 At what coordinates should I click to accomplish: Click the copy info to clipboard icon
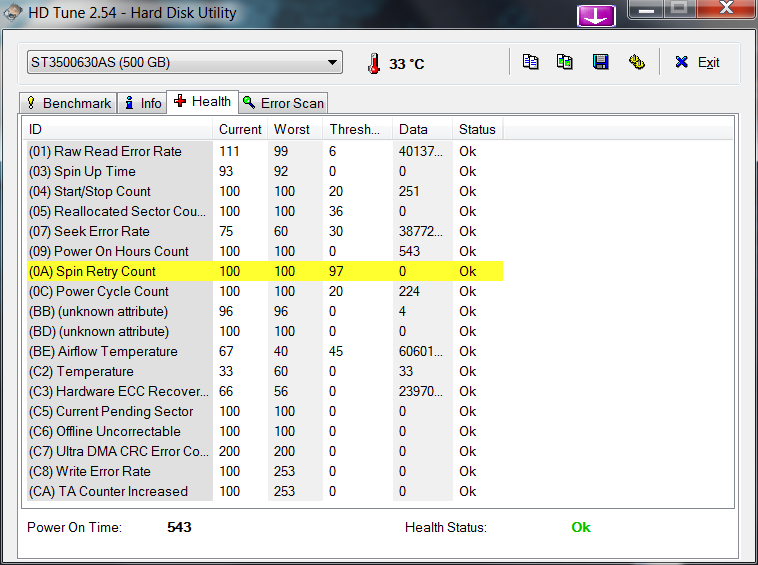click(x=530, y=62)
